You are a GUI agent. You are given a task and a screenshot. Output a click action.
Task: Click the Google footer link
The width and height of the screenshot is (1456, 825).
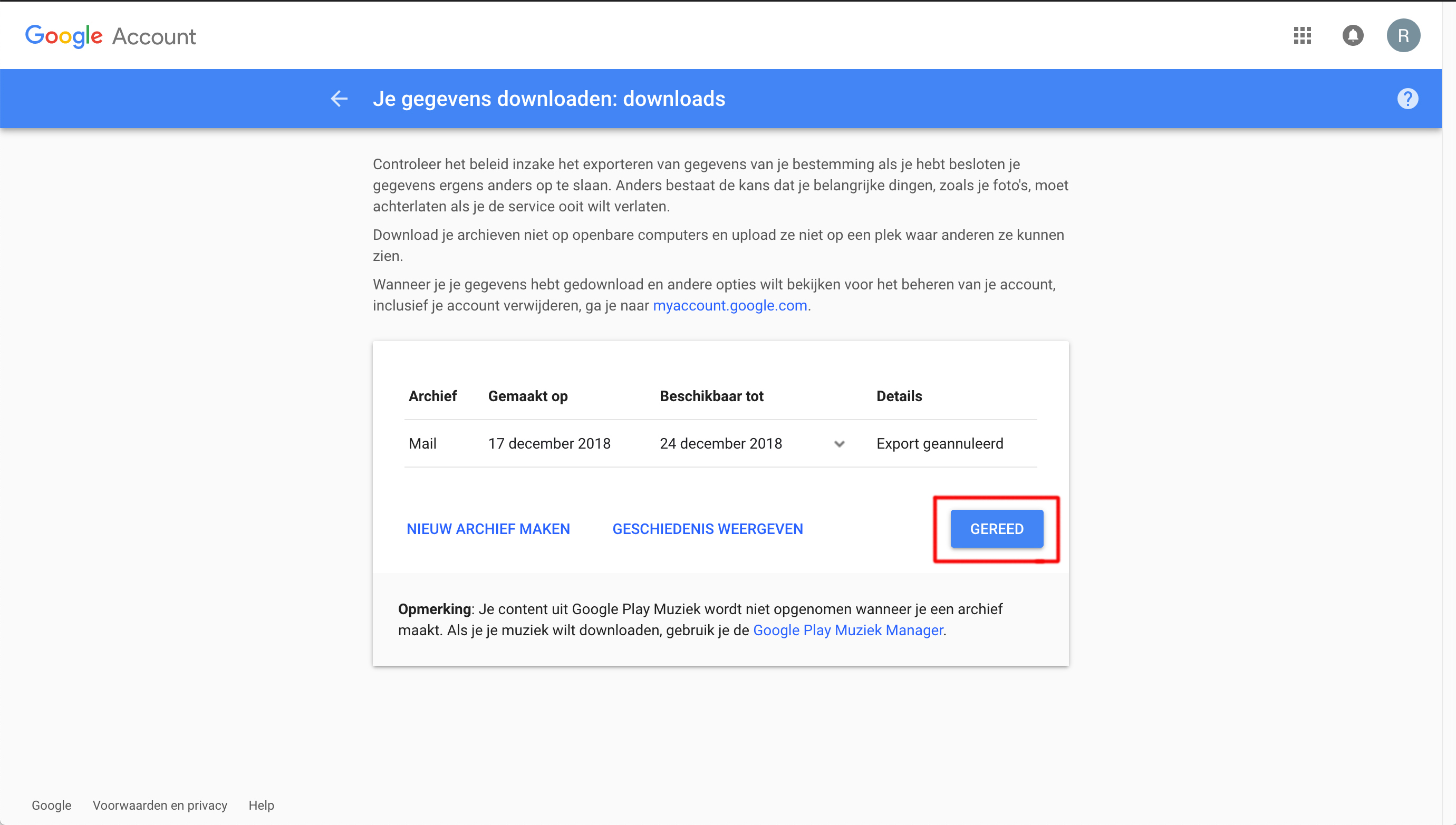point(52,805)
